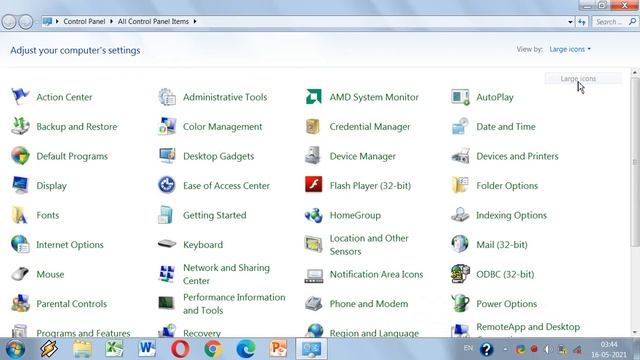
Task: Open the Mouse icon
Action: (20, 274)
